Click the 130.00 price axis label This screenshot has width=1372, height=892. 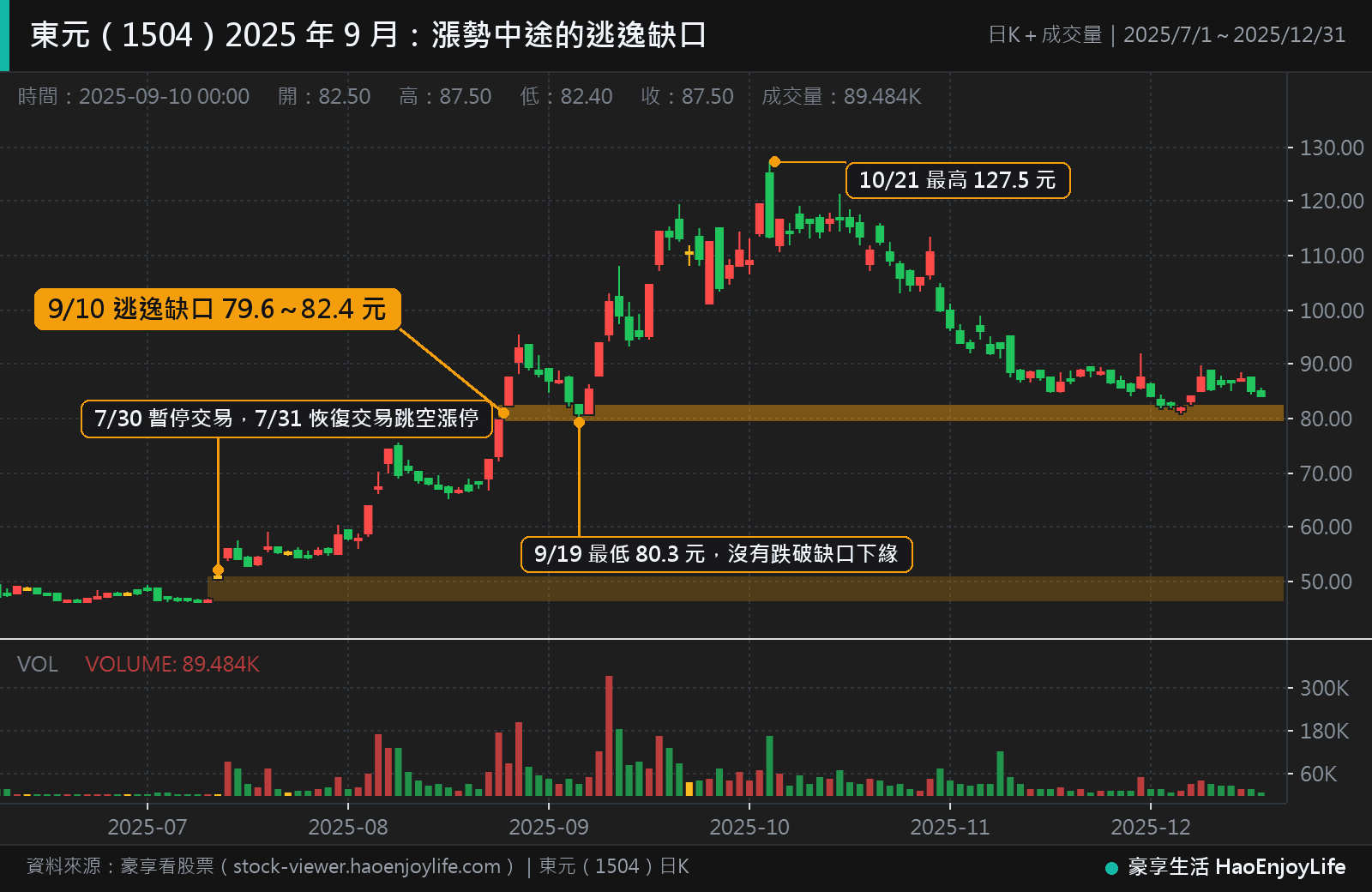point(1332,148)
